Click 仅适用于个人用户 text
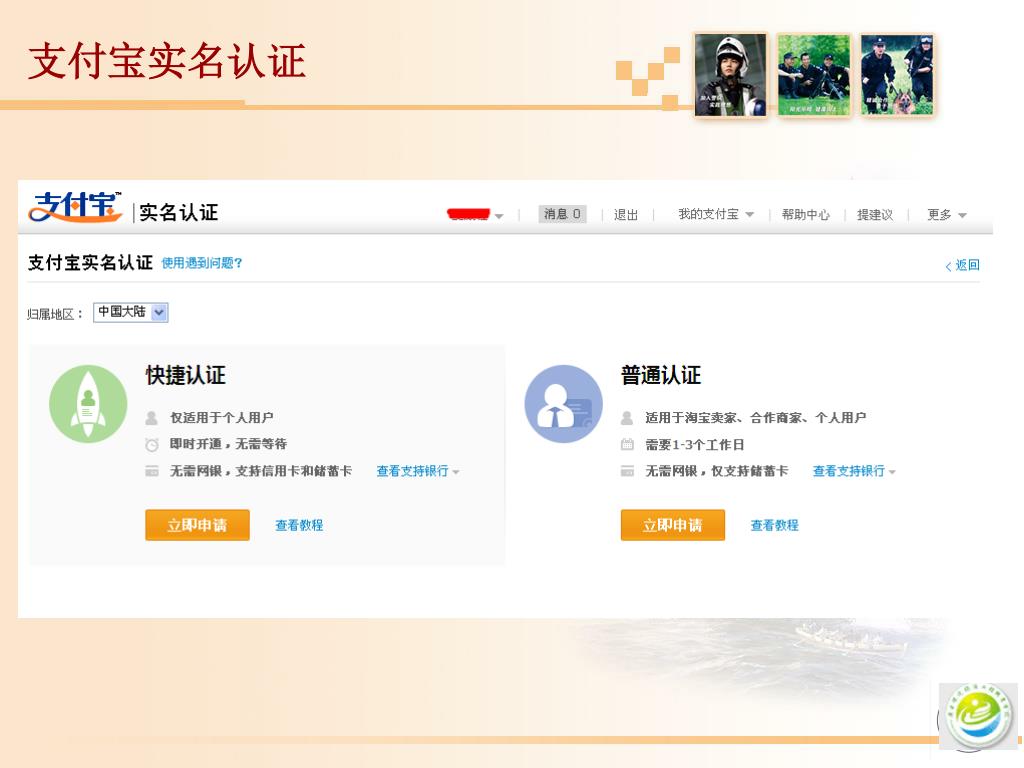This screenshot has height=768, width=1024. (222, 417)
